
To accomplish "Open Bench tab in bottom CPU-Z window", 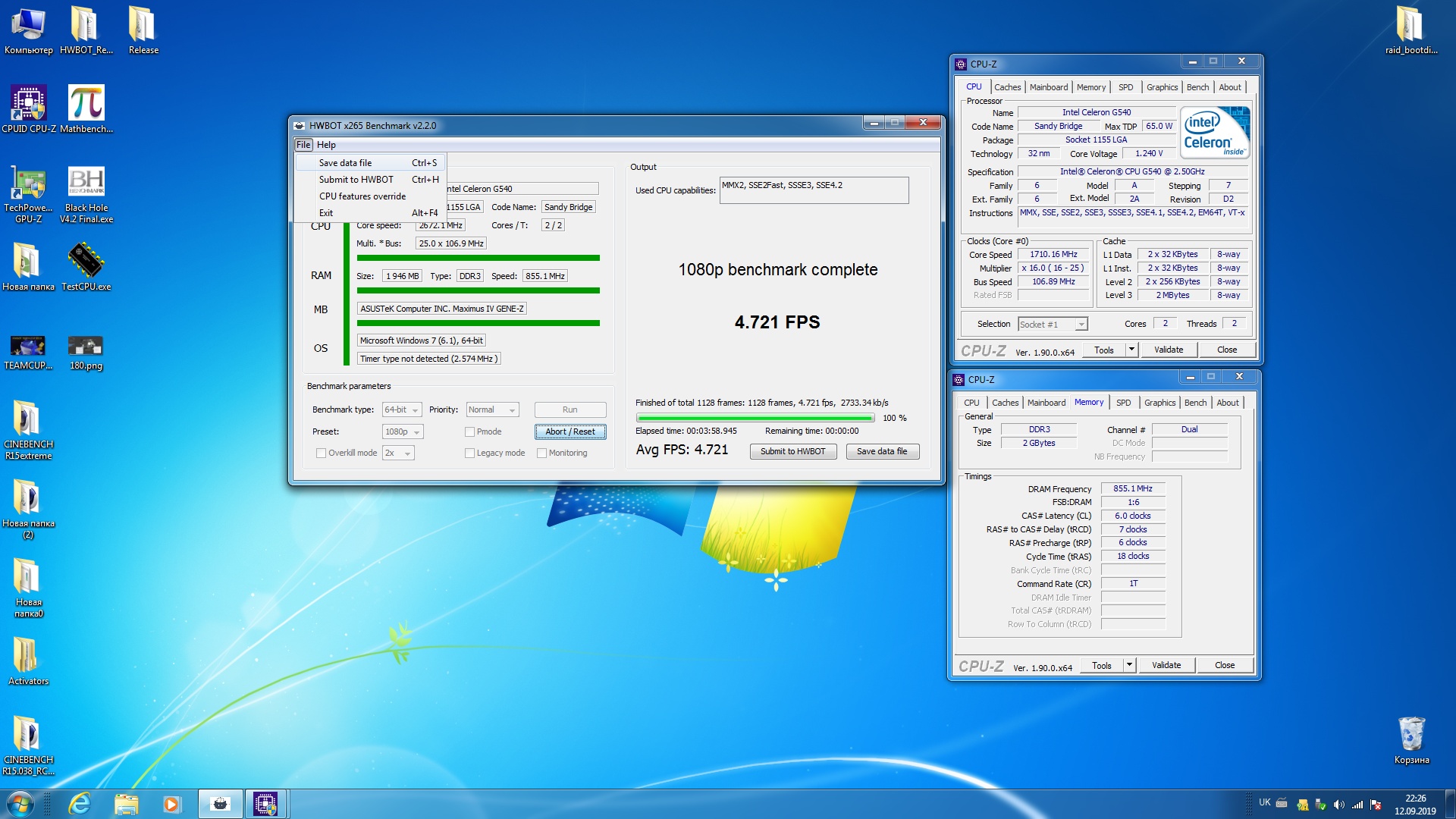I will tap(1195, 403).
